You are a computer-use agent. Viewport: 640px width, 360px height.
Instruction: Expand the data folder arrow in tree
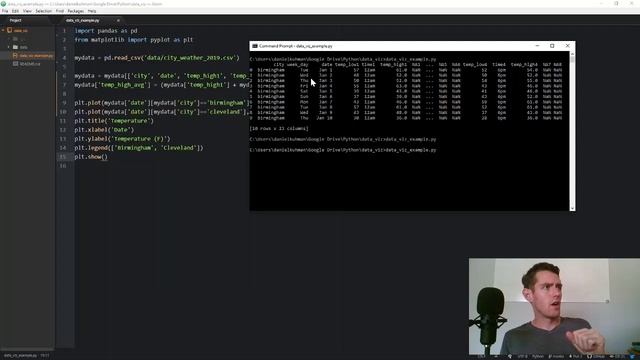point(9,47)
